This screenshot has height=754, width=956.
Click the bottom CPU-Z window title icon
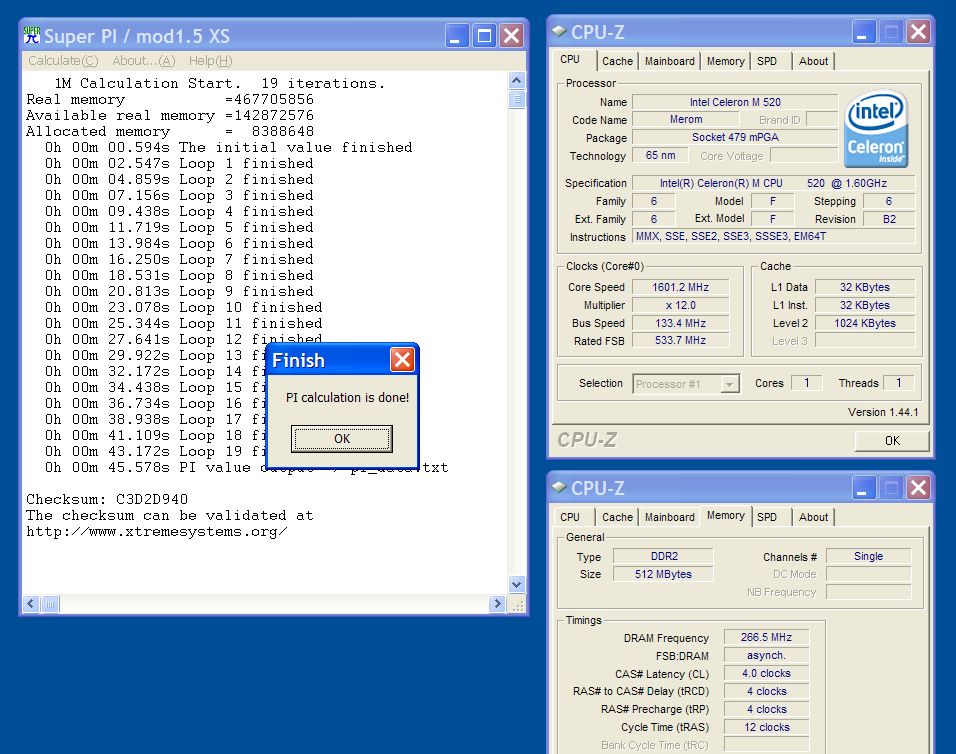pyautogui.click(x=559, y=487)
